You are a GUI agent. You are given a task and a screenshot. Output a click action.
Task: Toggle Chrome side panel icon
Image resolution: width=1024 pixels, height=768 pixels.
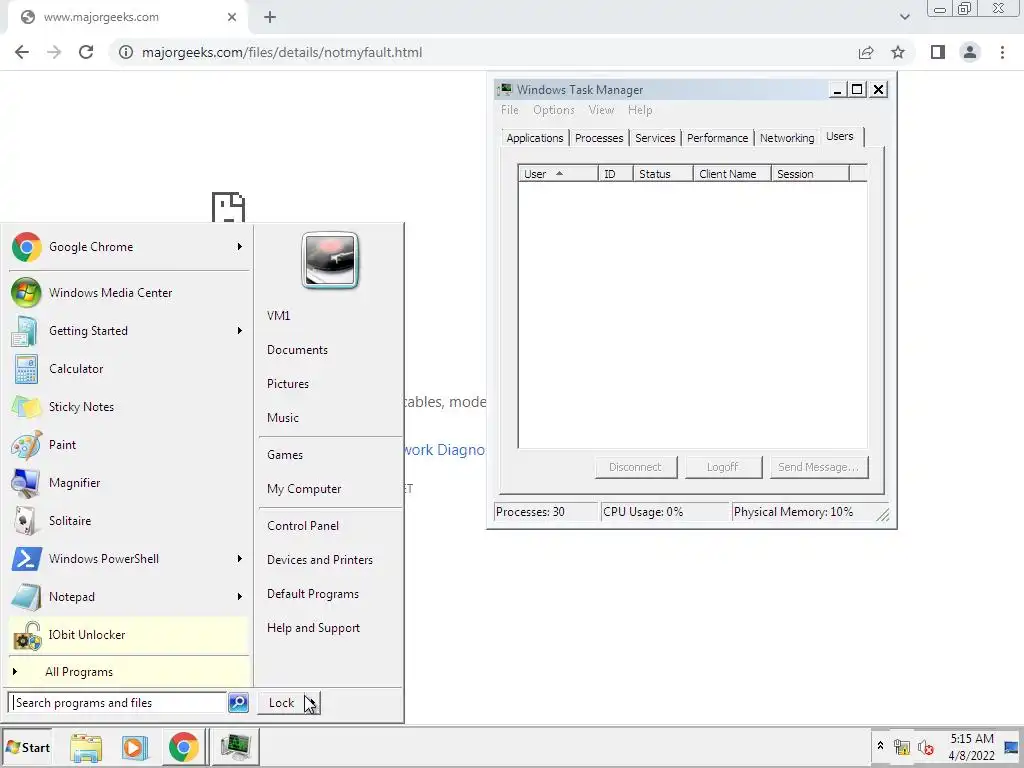tap(938, 52)
